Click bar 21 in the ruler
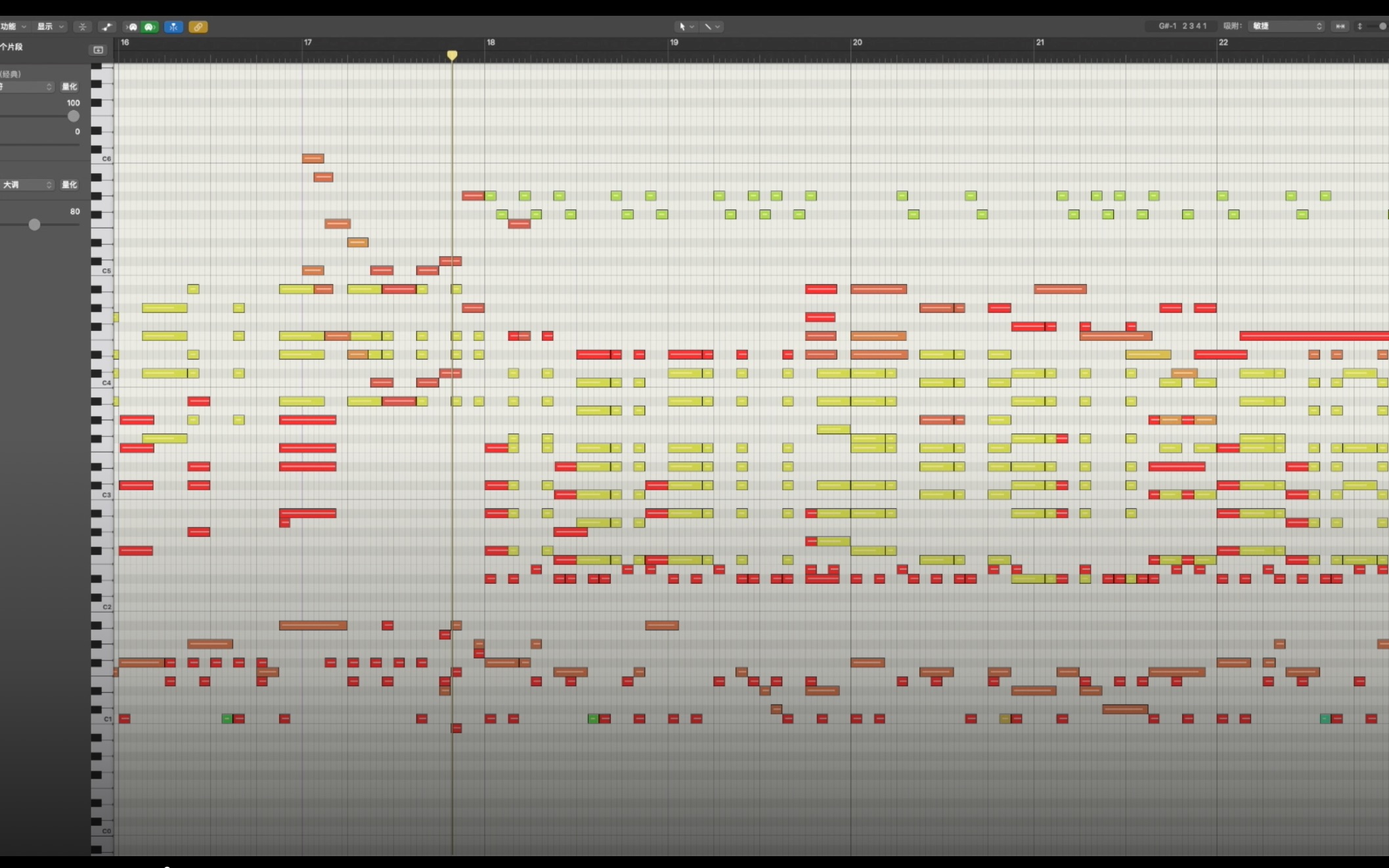The height and width of the screenshot is (868, 1389). tap(1040, 42)
